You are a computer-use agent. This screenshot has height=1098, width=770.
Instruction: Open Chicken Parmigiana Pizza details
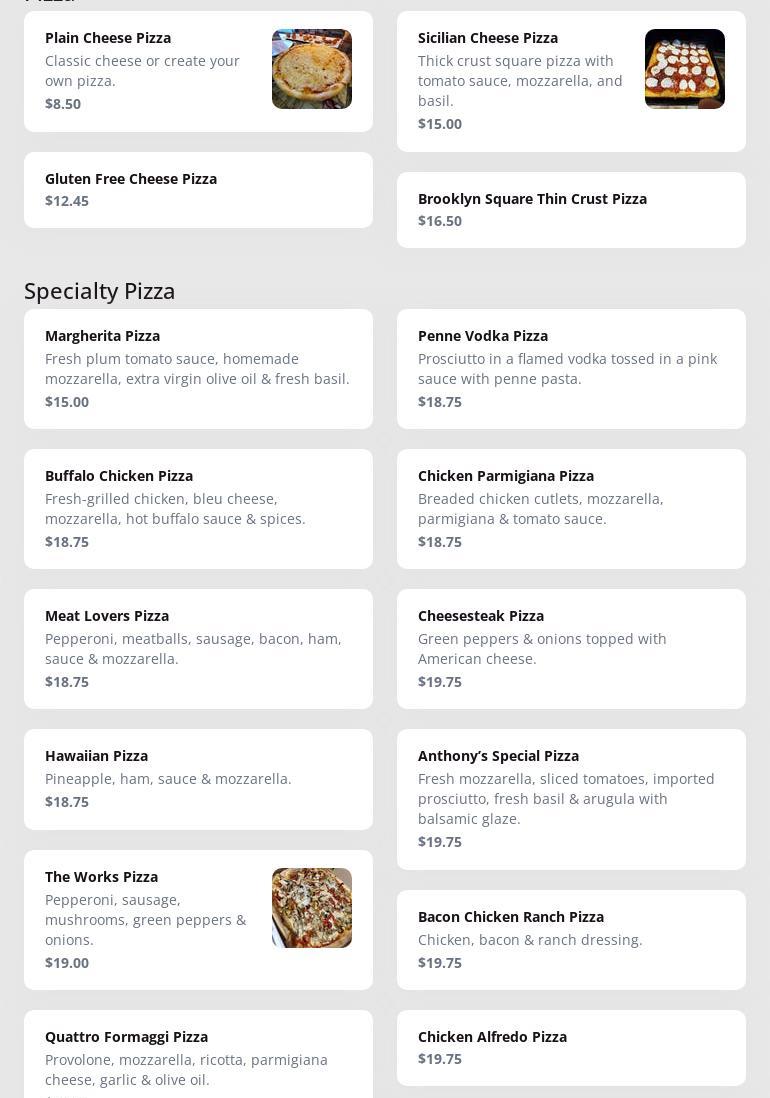pyautogui.click(x=571, y=509)
